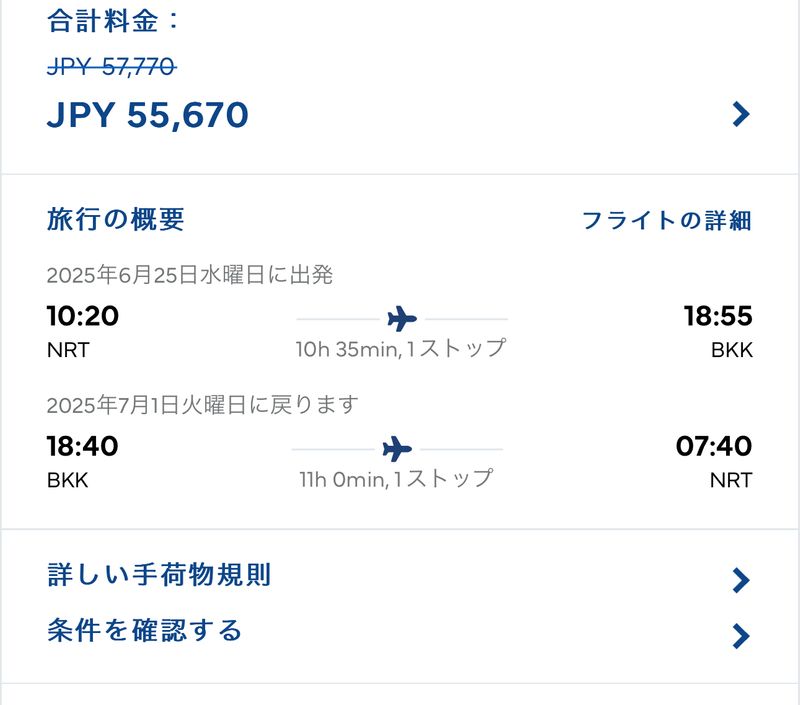Tap 条件を確認する link text
Viewport: 800px width, 705px height.
145,631
